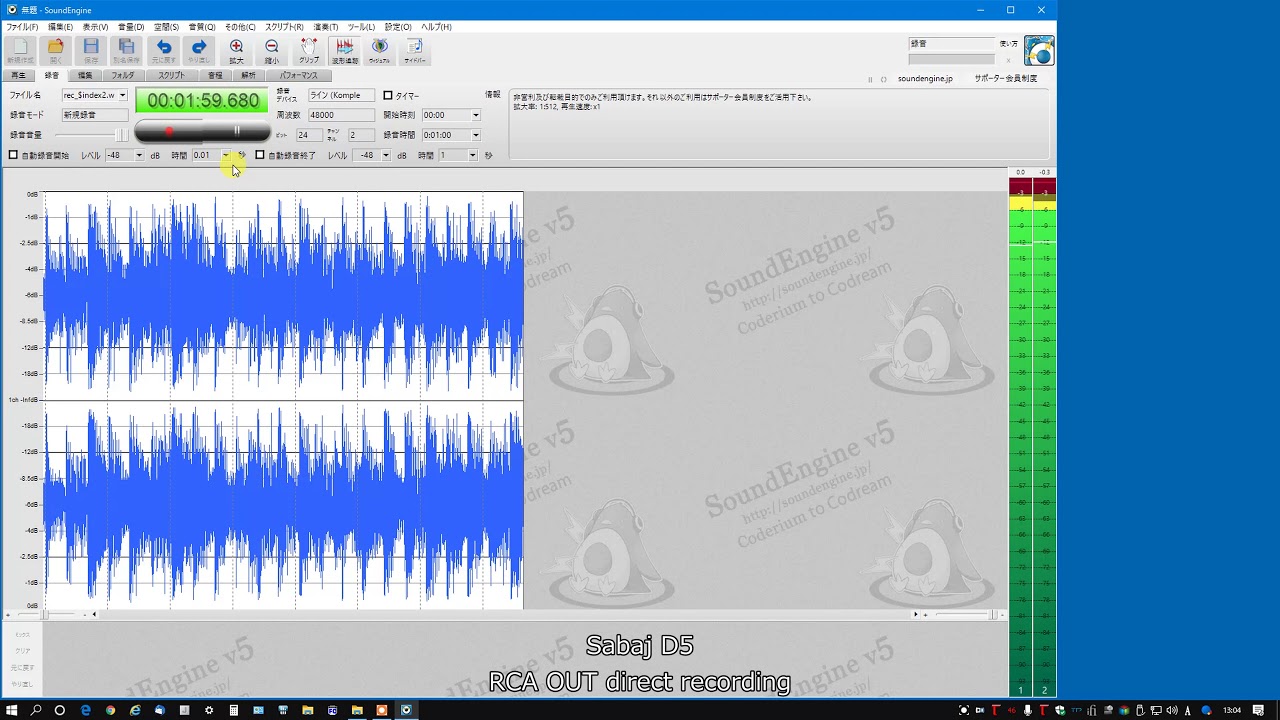Zoom in with the 拡大 magnifier icon
This screenshot has height=720, width=1280.
[236, 51]
